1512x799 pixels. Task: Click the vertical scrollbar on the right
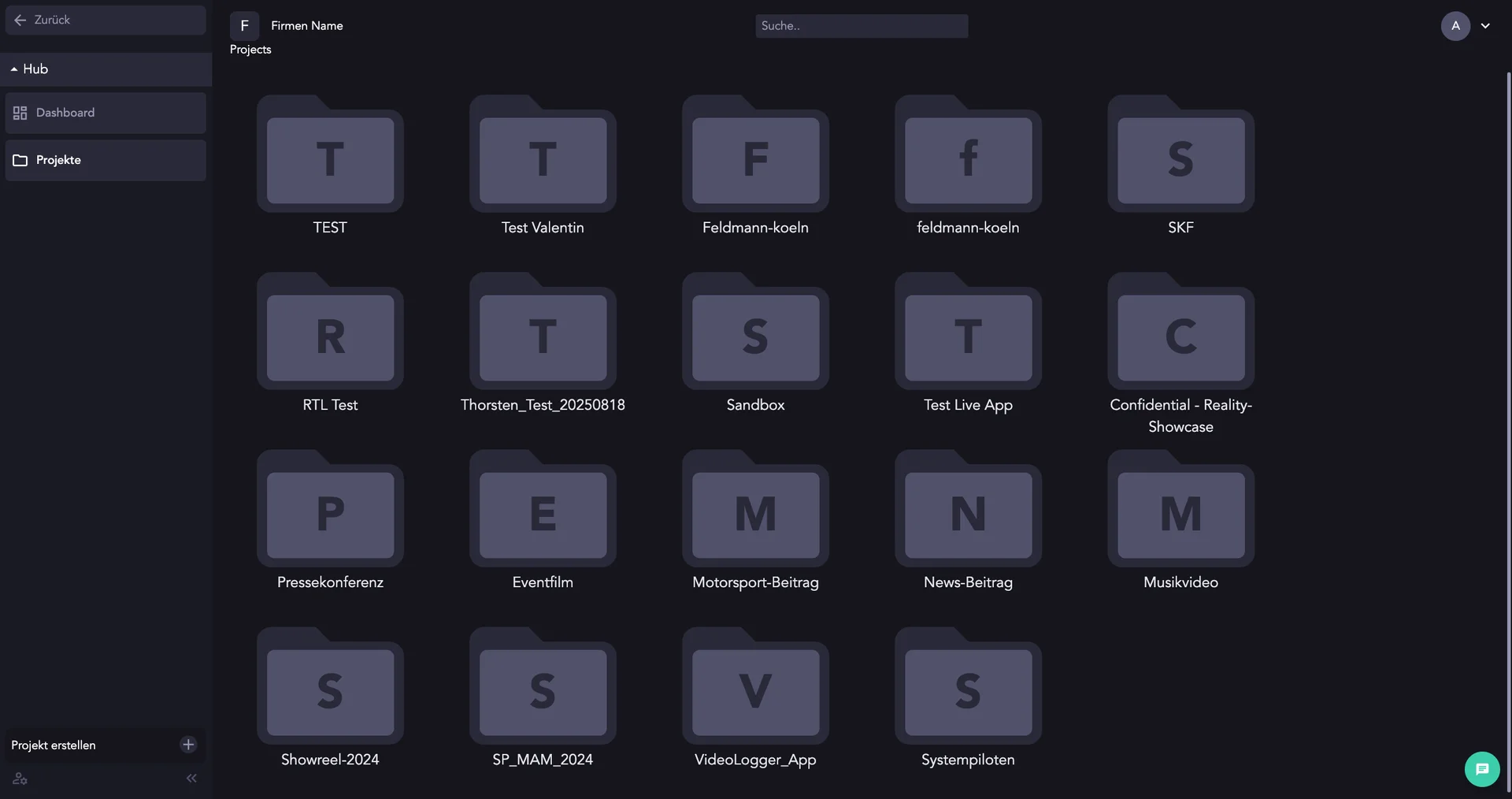point(1508,432)
